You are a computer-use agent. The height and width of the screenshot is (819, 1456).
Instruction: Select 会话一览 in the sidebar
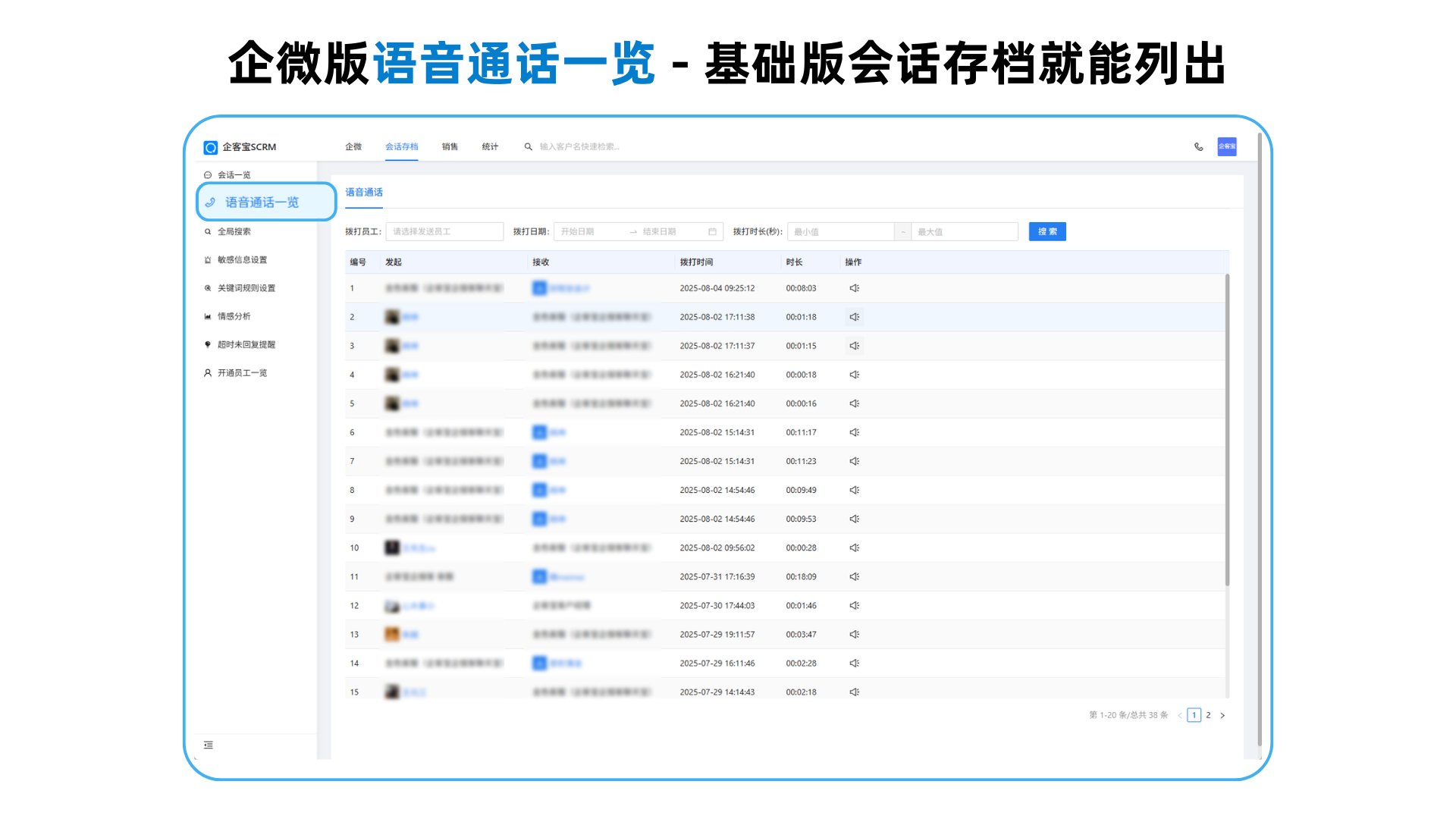tap(234, 174)
